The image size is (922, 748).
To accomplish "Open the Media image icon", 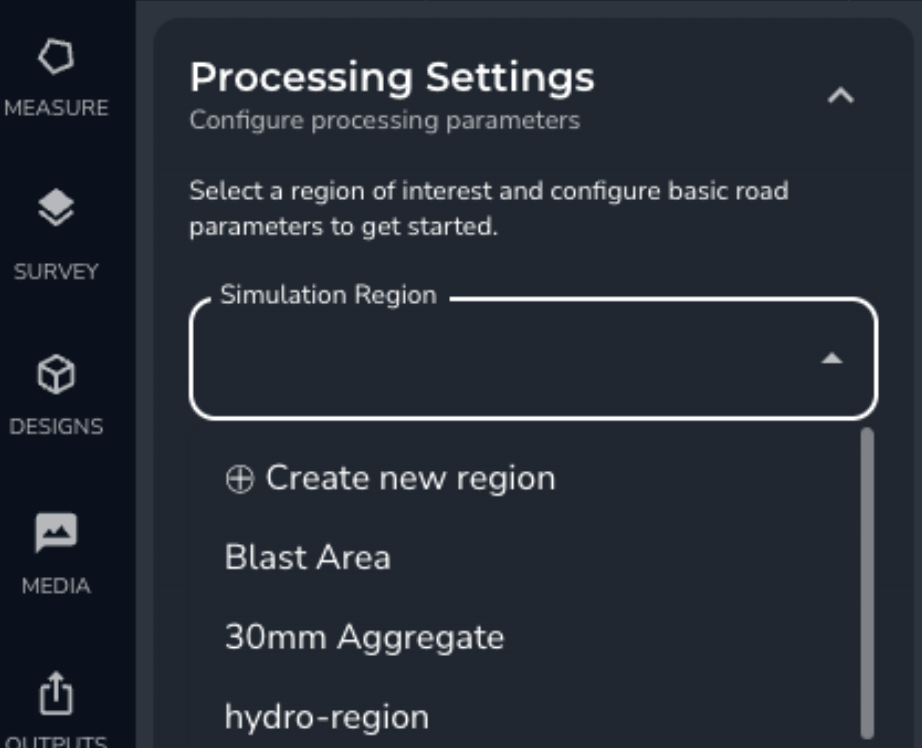I will pyautogui.click(x=58, y=533).
